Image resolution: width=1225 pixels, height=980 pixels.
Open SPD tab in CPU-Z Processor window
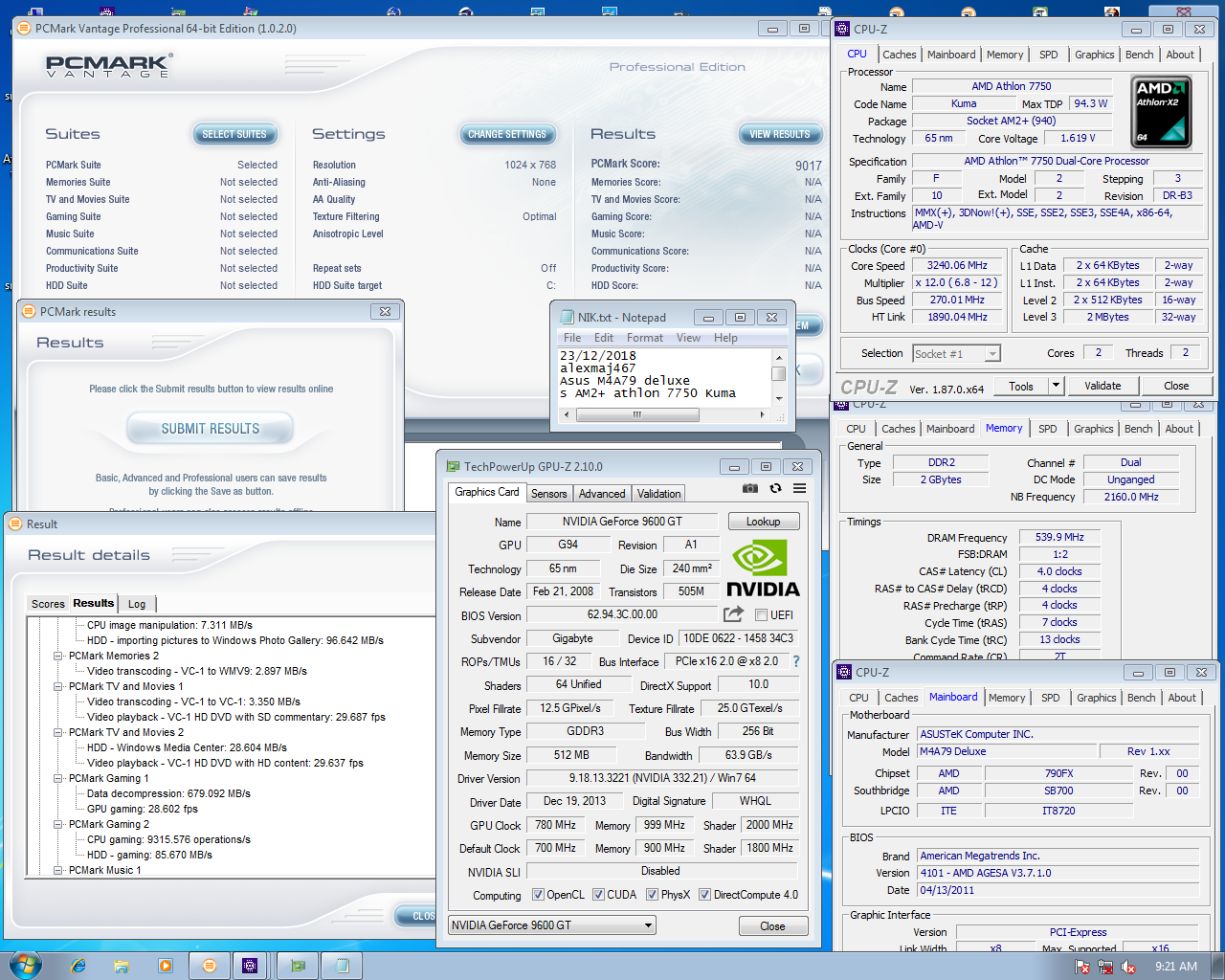(1049, 55)
